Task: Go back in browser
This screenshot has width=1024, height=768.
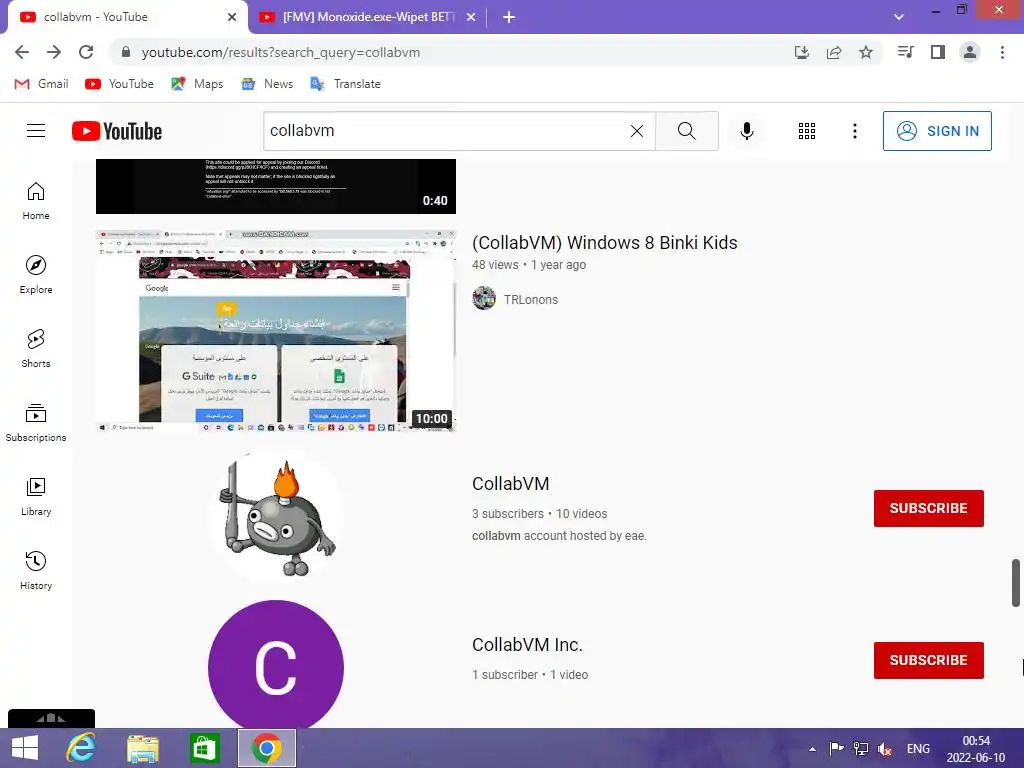Action: click(x=22, y=52)
